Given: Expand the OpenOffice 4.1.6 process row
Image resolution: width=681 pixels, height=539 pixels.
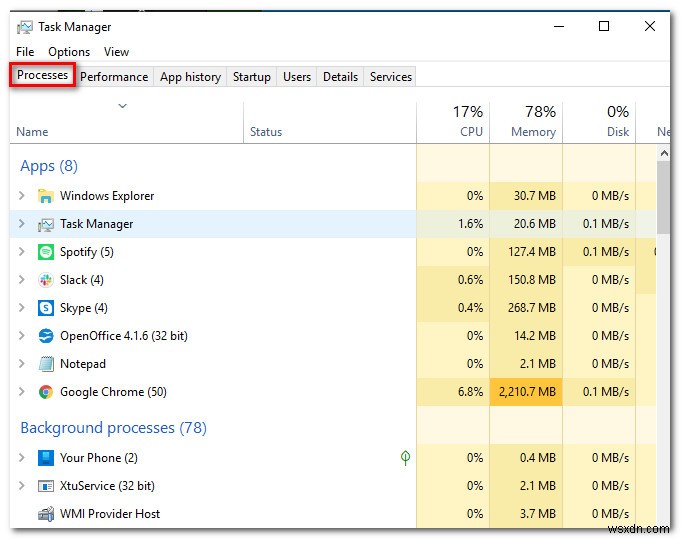Looking at the screenshot, I should pyautogui.click(x=21, y=336).
